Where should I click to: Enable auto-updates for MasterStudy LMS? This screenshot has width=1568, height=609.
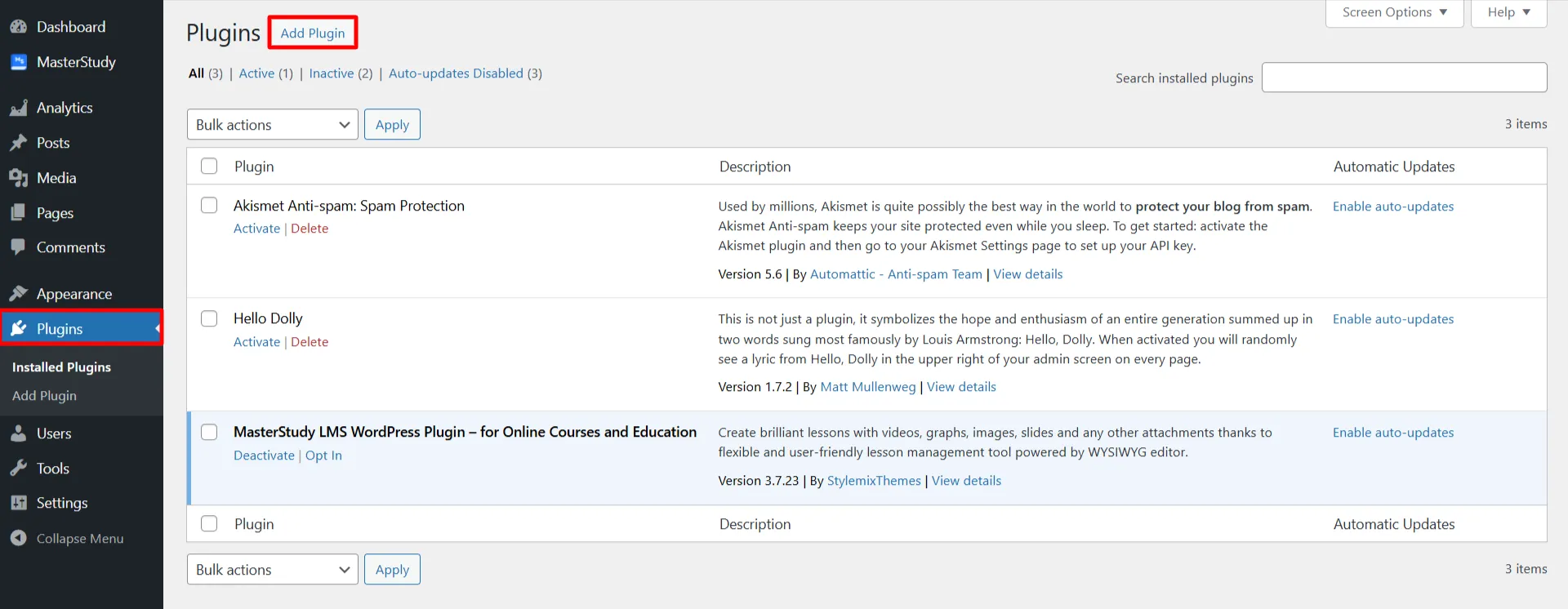pyautogui.click(x=1393, y=433)
